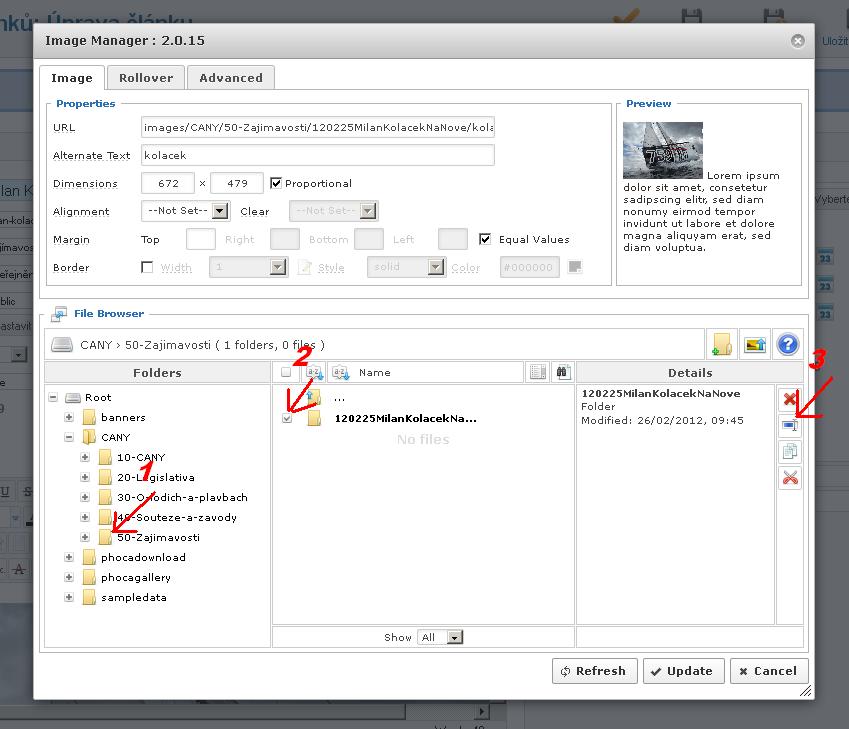Image resolution: width=849 pixels, height=729 pixels.
Task: Click the Rename icon in Details panel
Action: 790,426
